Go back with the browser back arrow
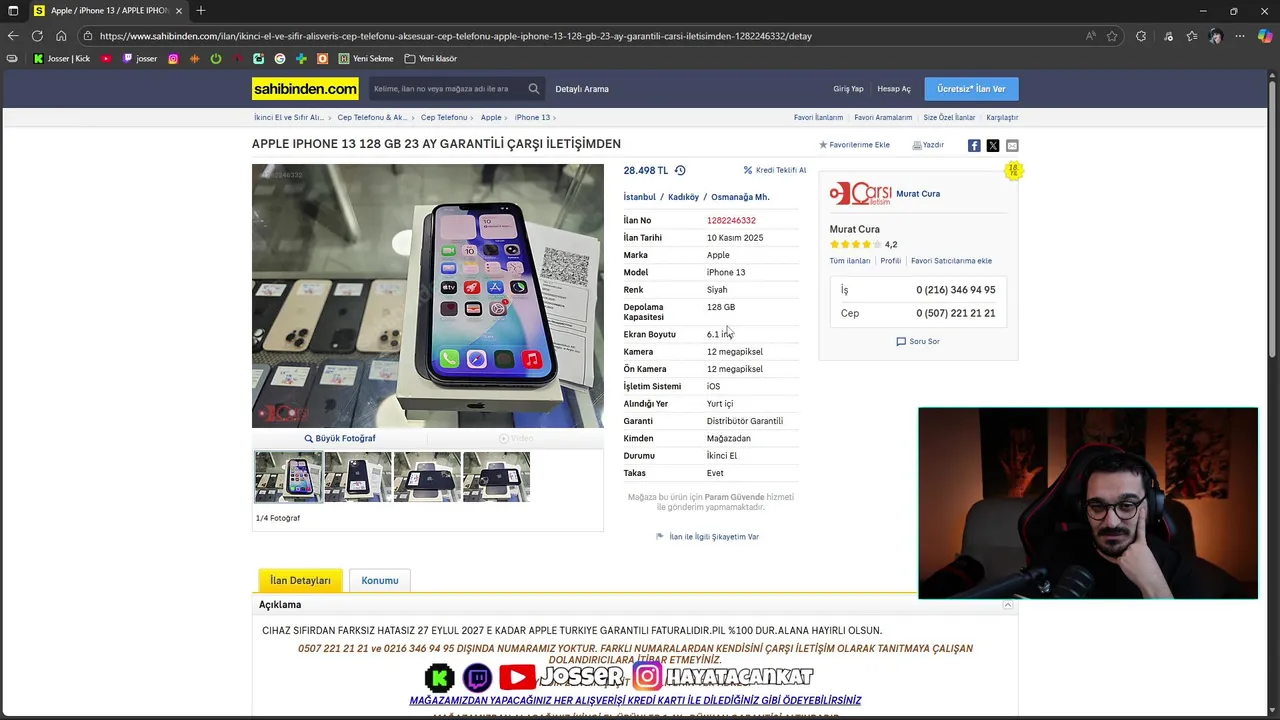Viewport: 1280px width, 720px height. tap(12, 36)
